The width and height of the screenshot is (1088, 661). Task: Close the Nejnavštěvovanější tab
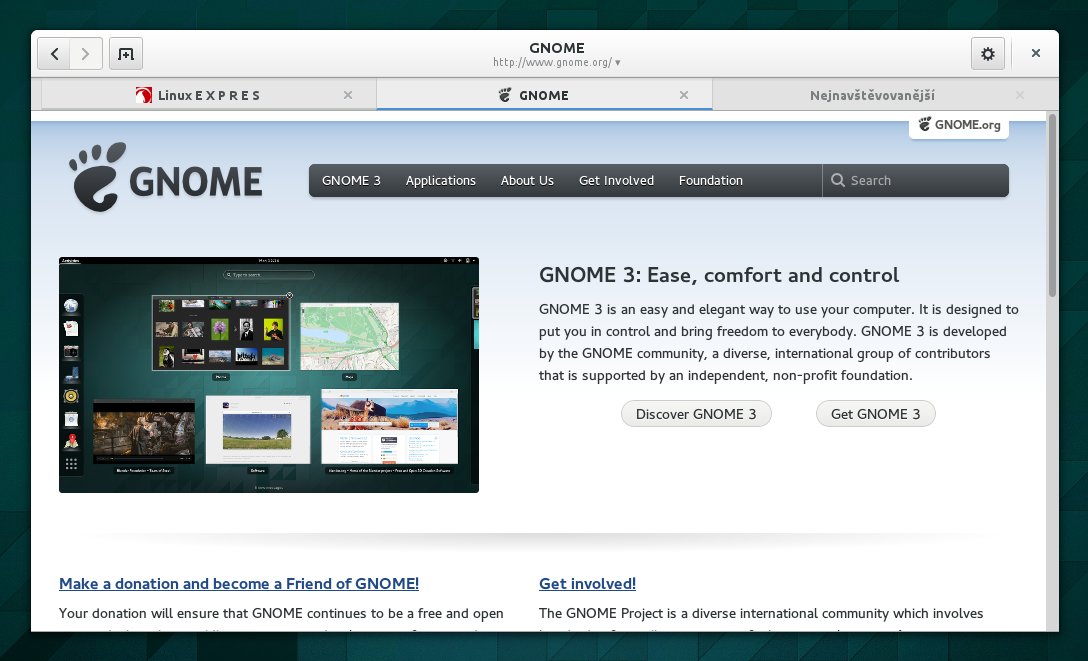1020,95
